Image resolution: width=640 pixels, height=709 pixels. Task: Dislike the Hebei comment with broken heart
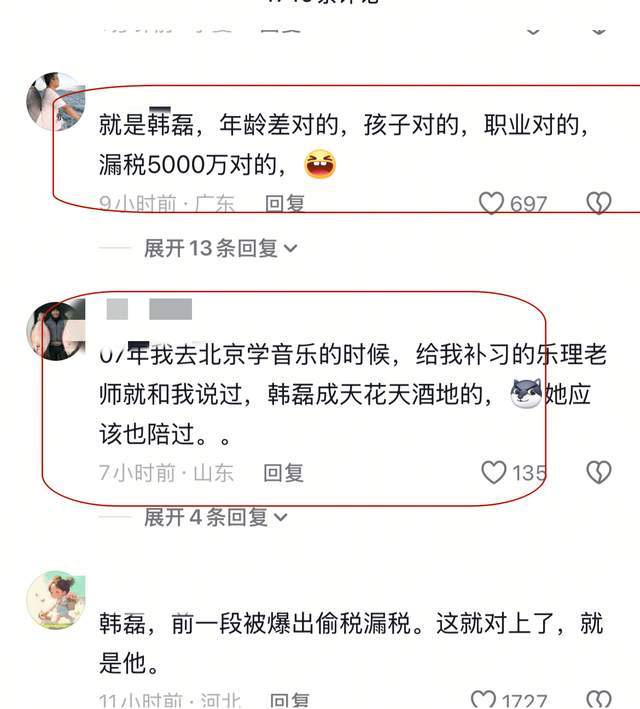tap(599, 700)
